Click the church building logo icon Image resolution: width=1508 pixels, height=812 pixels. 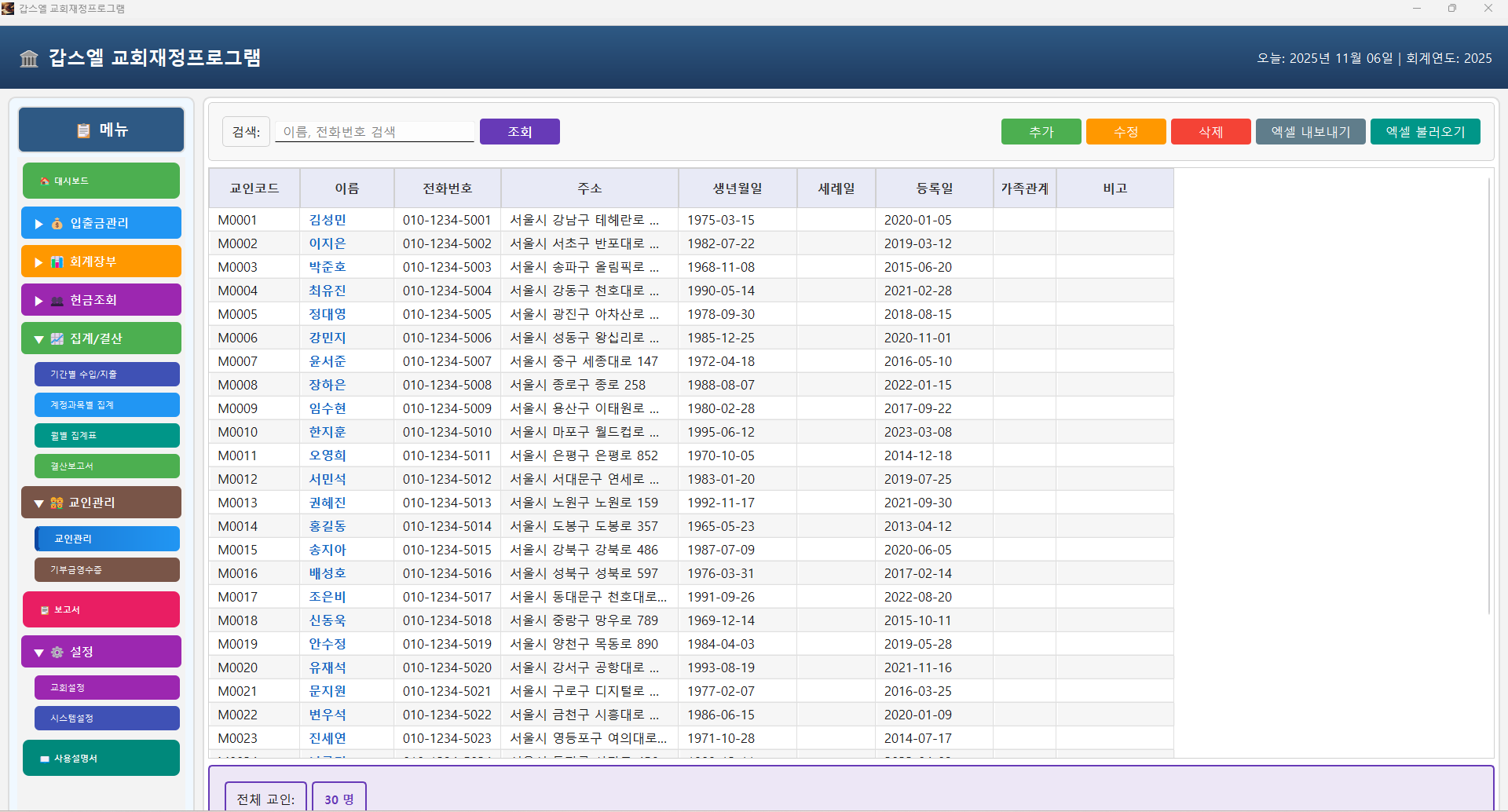click(x=29, y=59)
